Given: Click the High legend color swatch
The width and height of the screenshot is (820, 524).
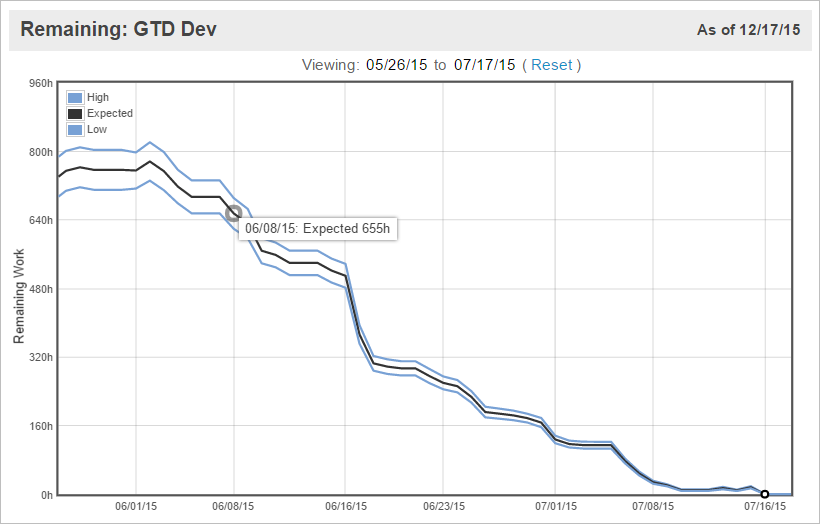Looking at the screenshot, I should pos(75,98).
